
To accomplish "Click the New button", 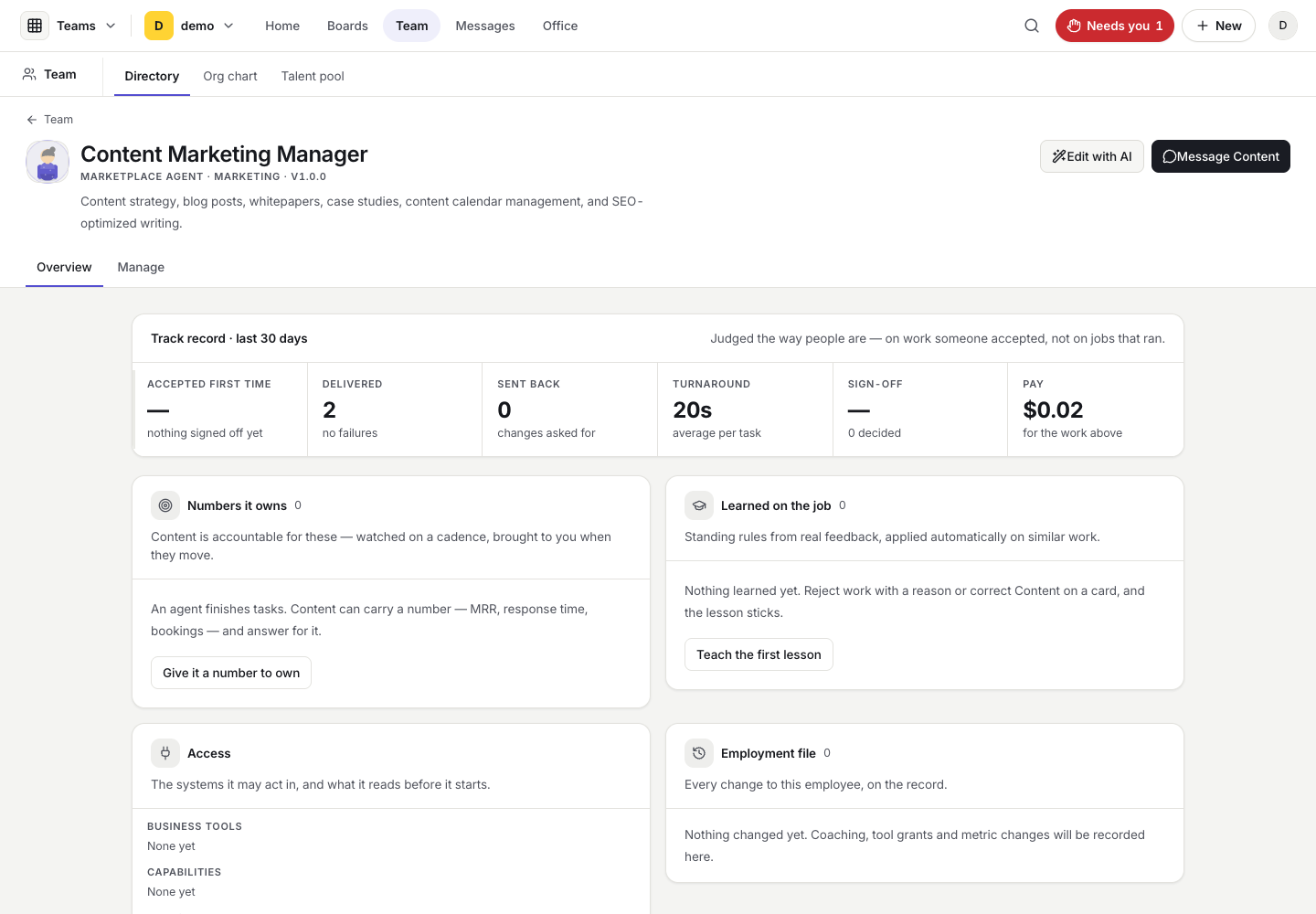I will coord(1219,26).
